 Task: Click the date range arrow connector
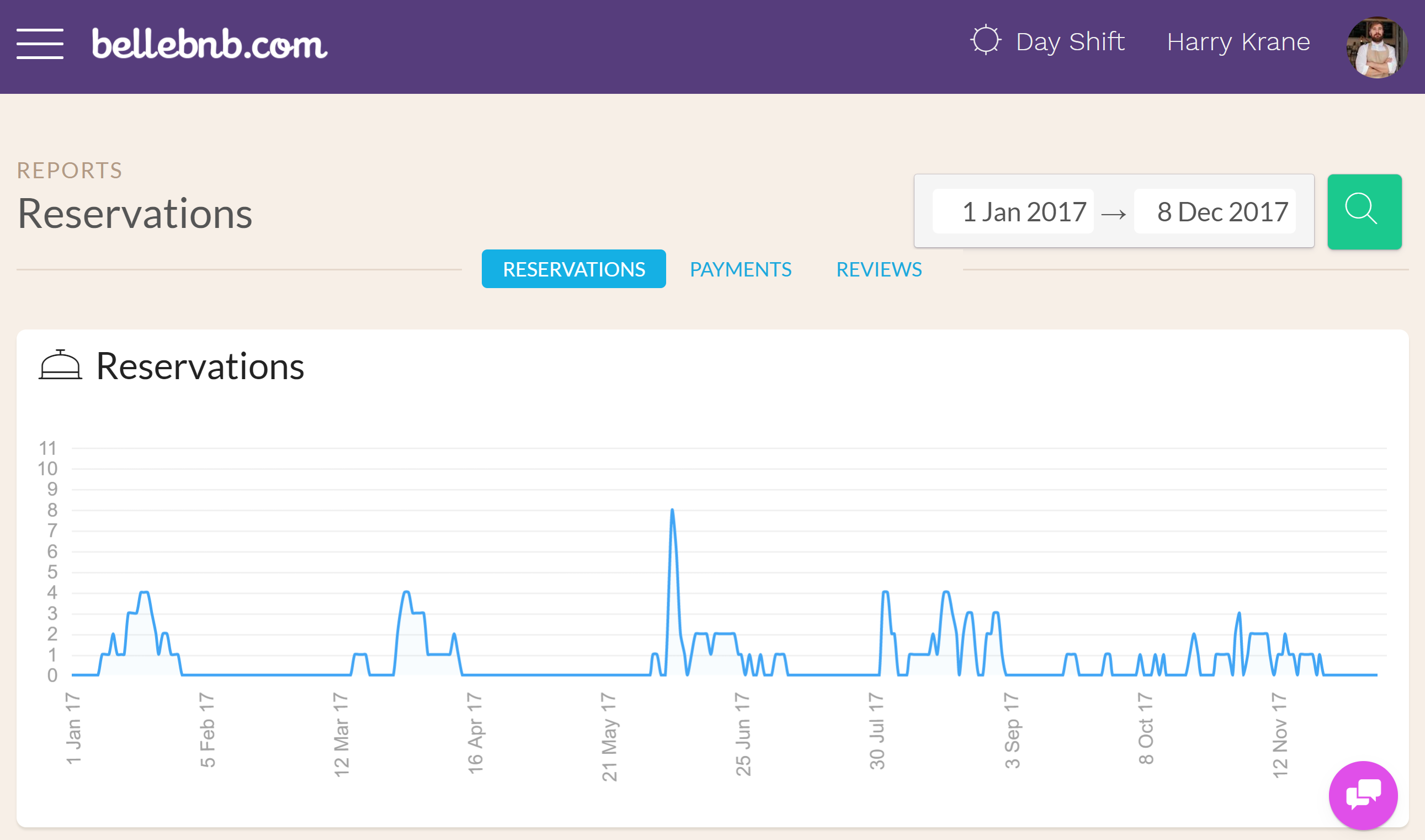pyautogui.click(x=1113, y=211)
